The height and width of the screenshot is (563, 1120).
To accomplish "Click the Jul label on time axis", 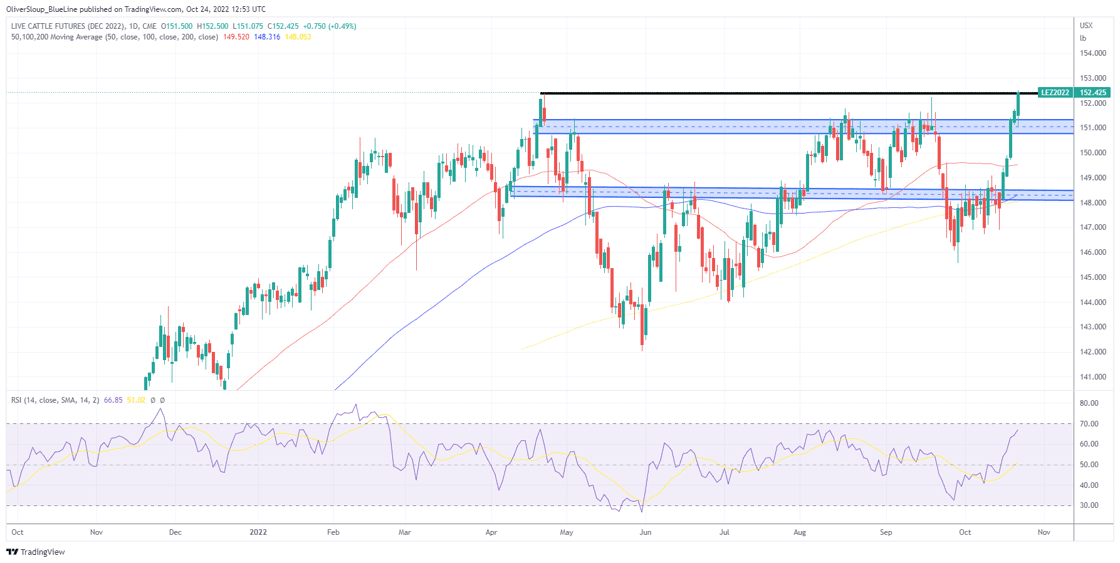I will tap(724, 533).
